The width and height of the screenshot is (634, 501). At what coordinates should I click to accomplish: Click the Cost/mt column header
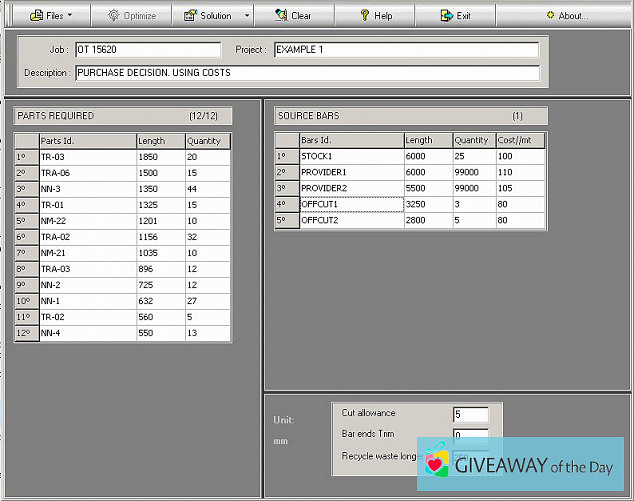(520, 140)
